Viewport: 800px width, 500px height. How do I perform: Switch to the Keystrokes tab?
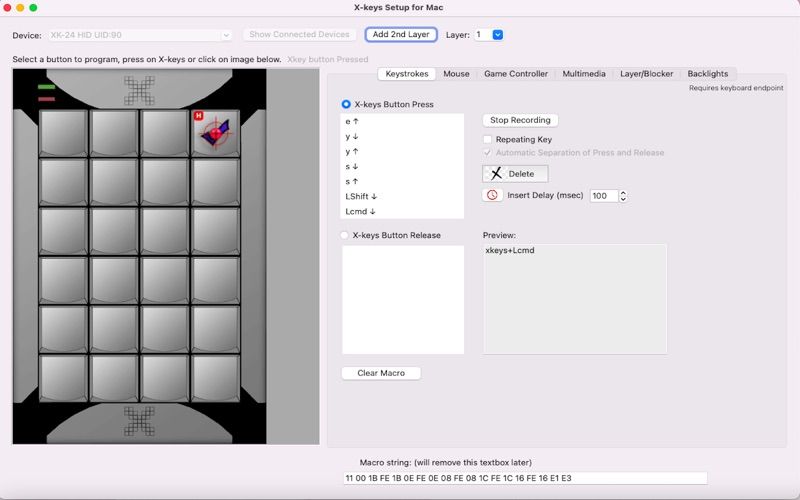407,74
